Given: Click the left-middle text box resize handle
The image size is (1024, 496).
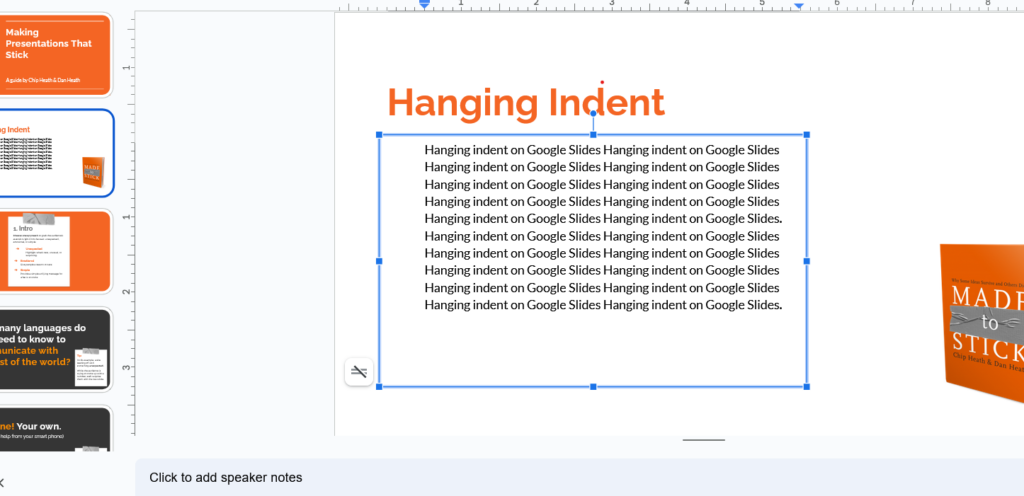Looking at the screenshot, I should 379,260.
